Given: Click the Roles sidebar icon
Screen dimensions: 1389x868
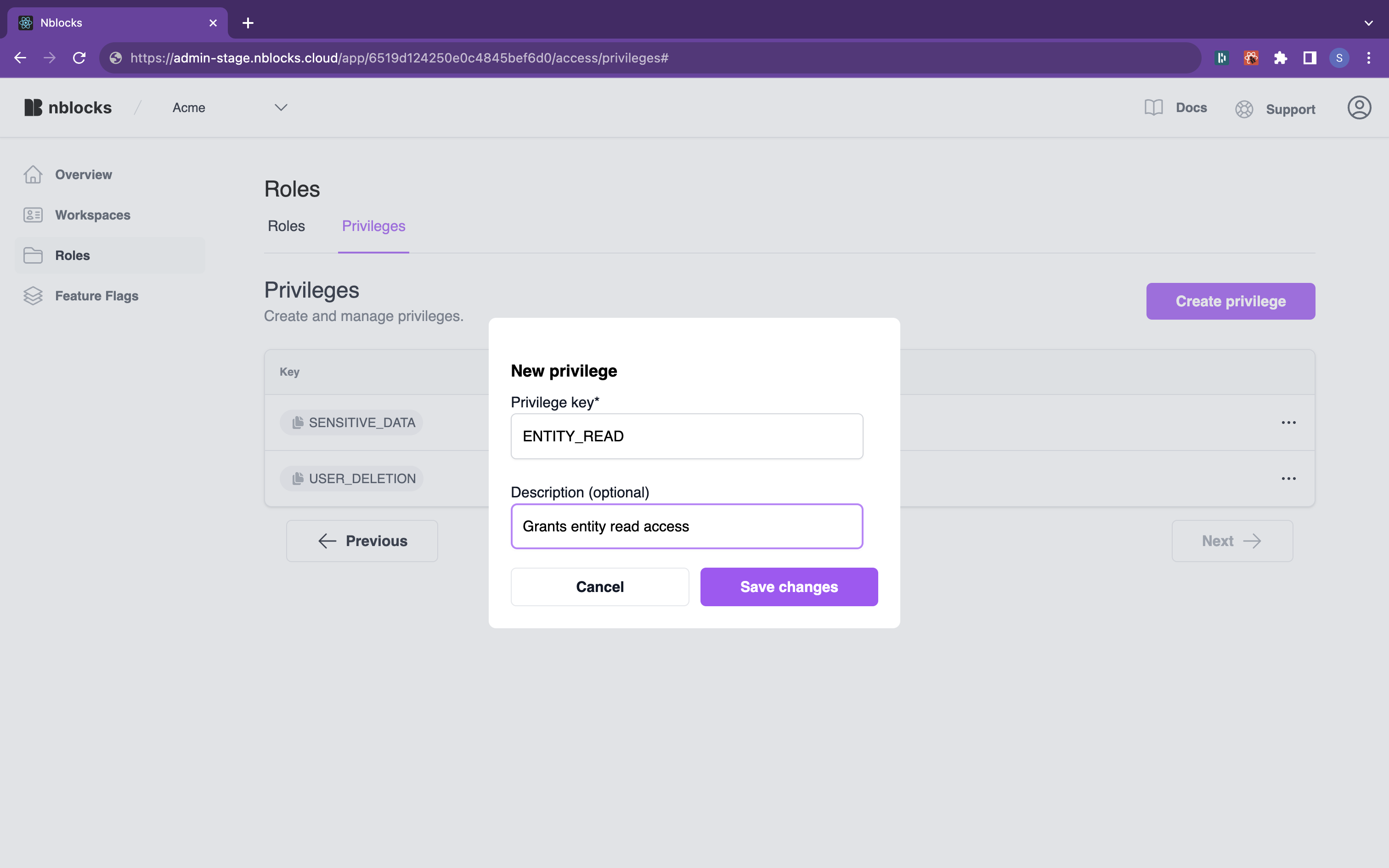Looking at the screenshot, I should (x=33, y=255).
